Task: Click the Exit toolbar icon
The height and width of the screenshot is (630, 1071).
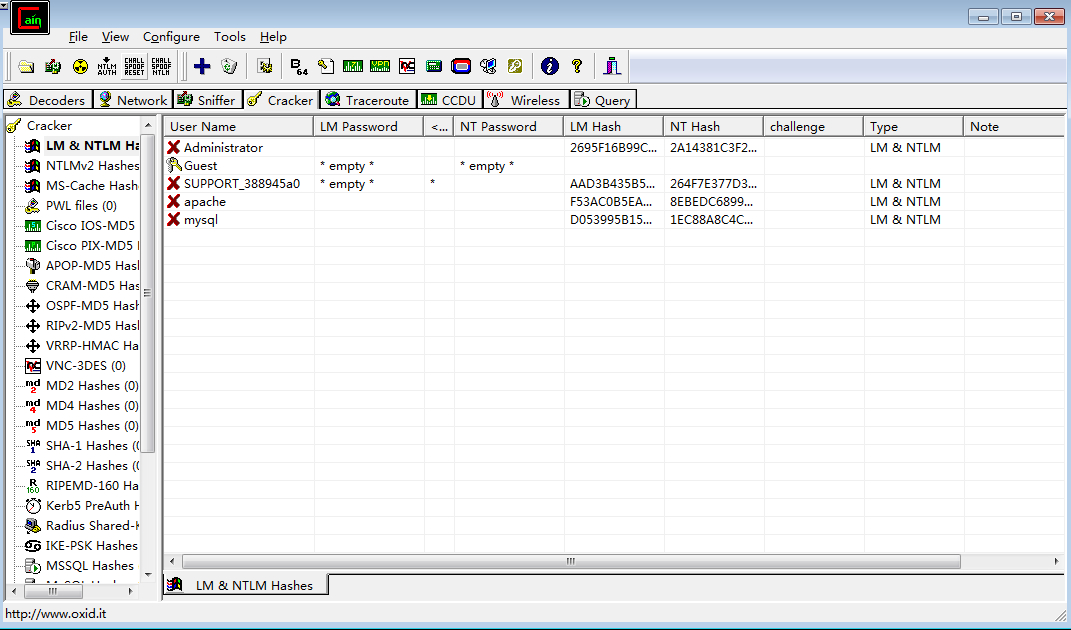Action: click(x=612, y=66)
